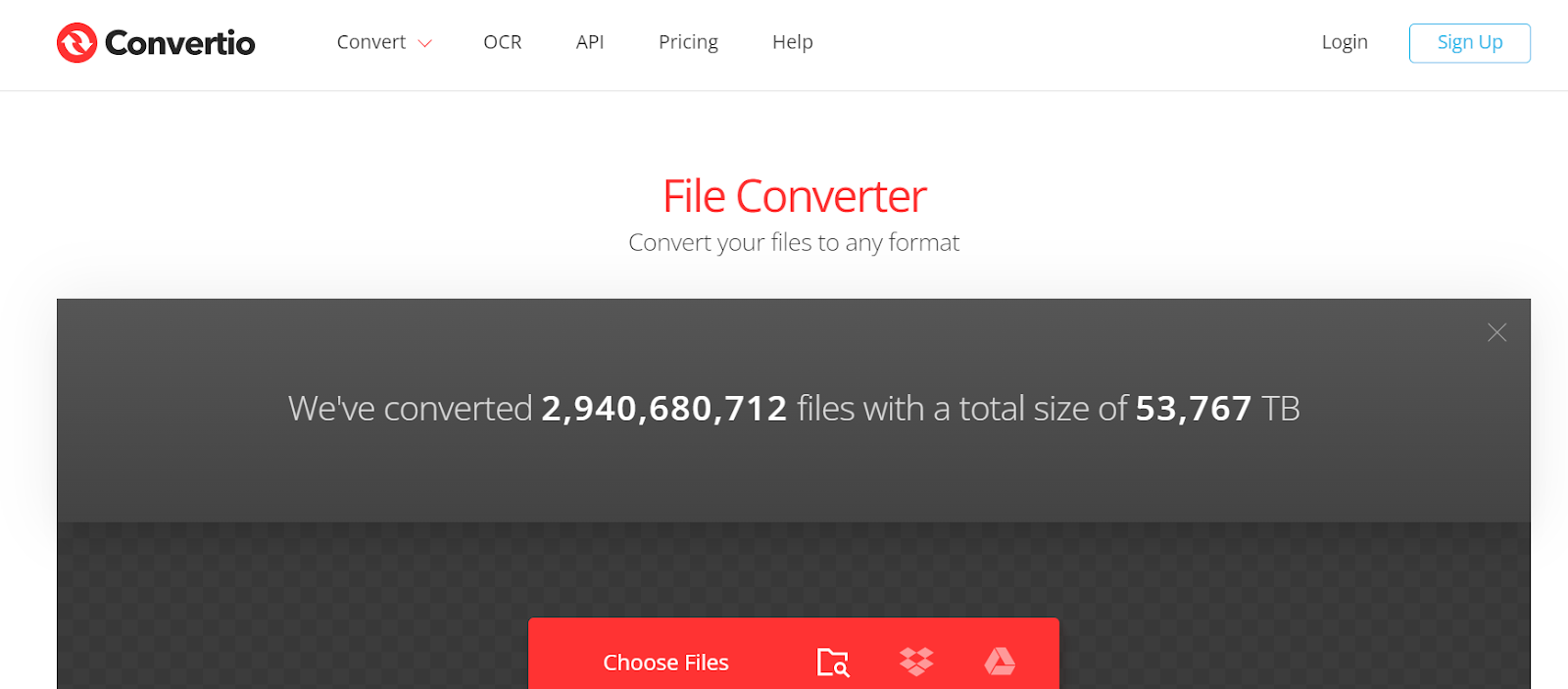View the Pricing page
The width and height of the screenshot is (1568, 689).
point(688,42)
